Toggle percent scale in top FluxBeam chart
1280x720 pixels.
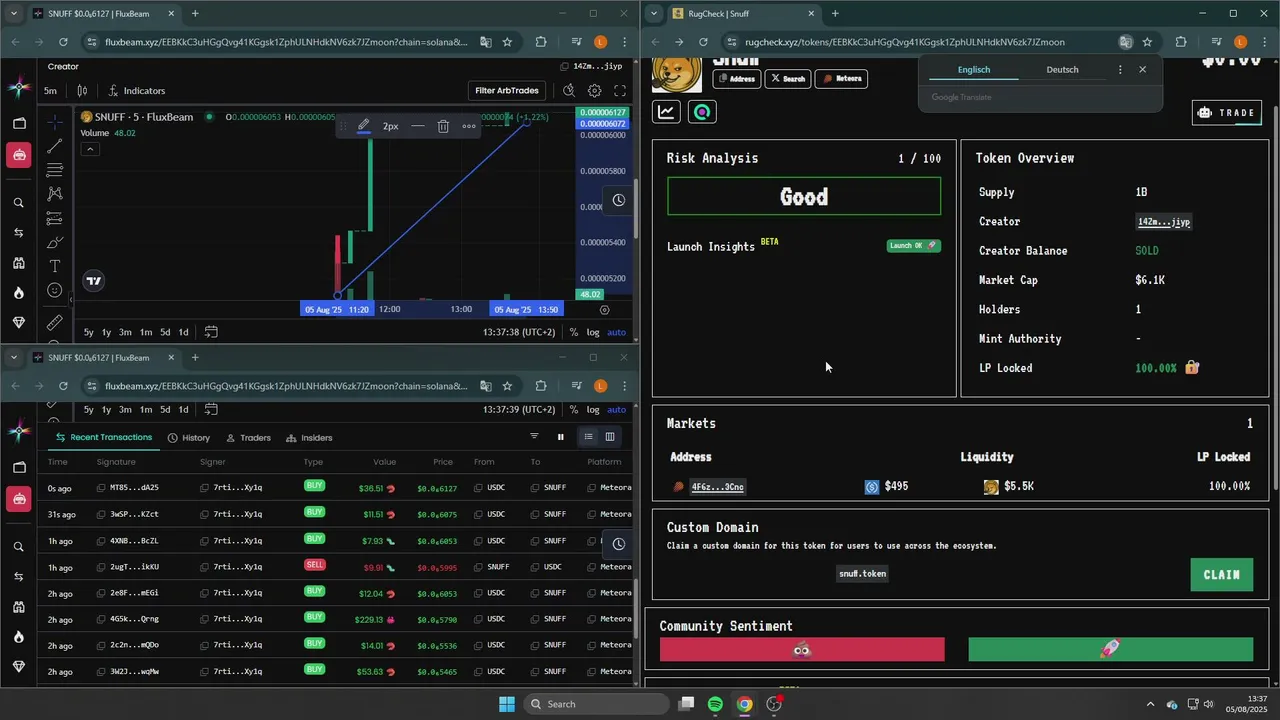(574, 332)
